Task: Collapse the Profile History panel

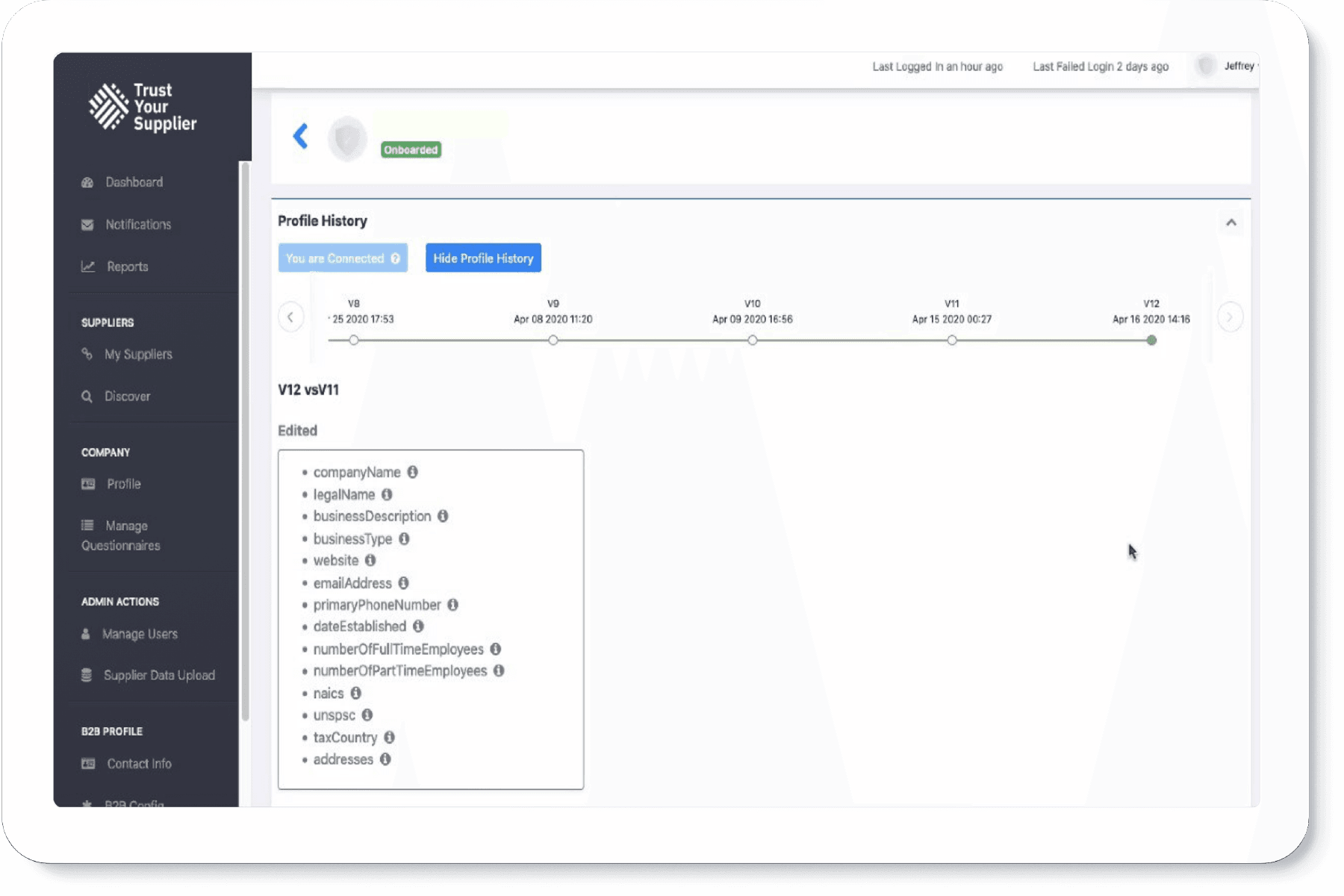Action: pyautogui.click(x=1231, y=223)
